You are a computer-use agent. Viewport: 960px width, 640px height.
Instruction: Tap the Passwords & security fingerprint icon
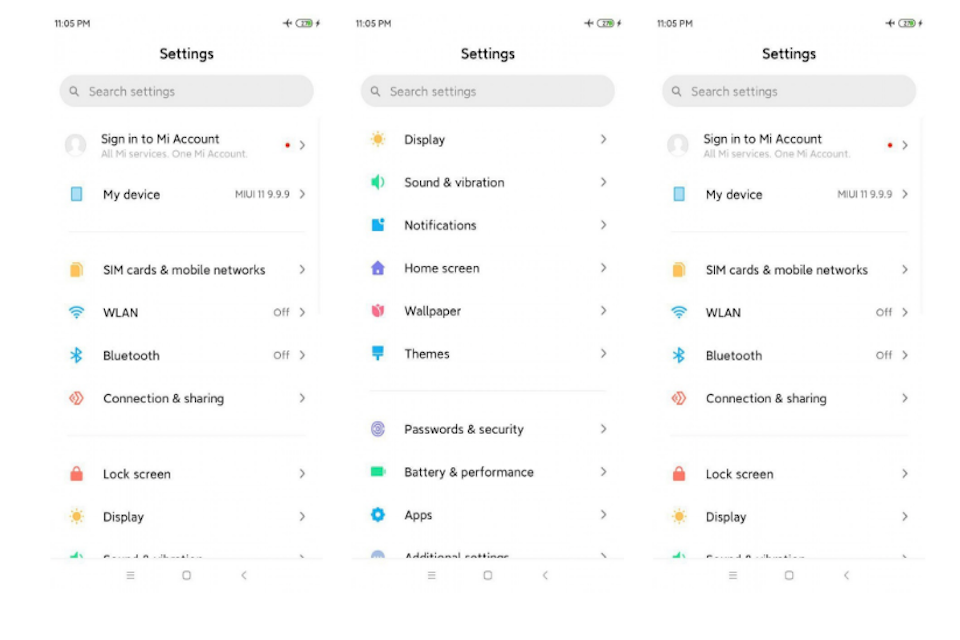point(378,429)
